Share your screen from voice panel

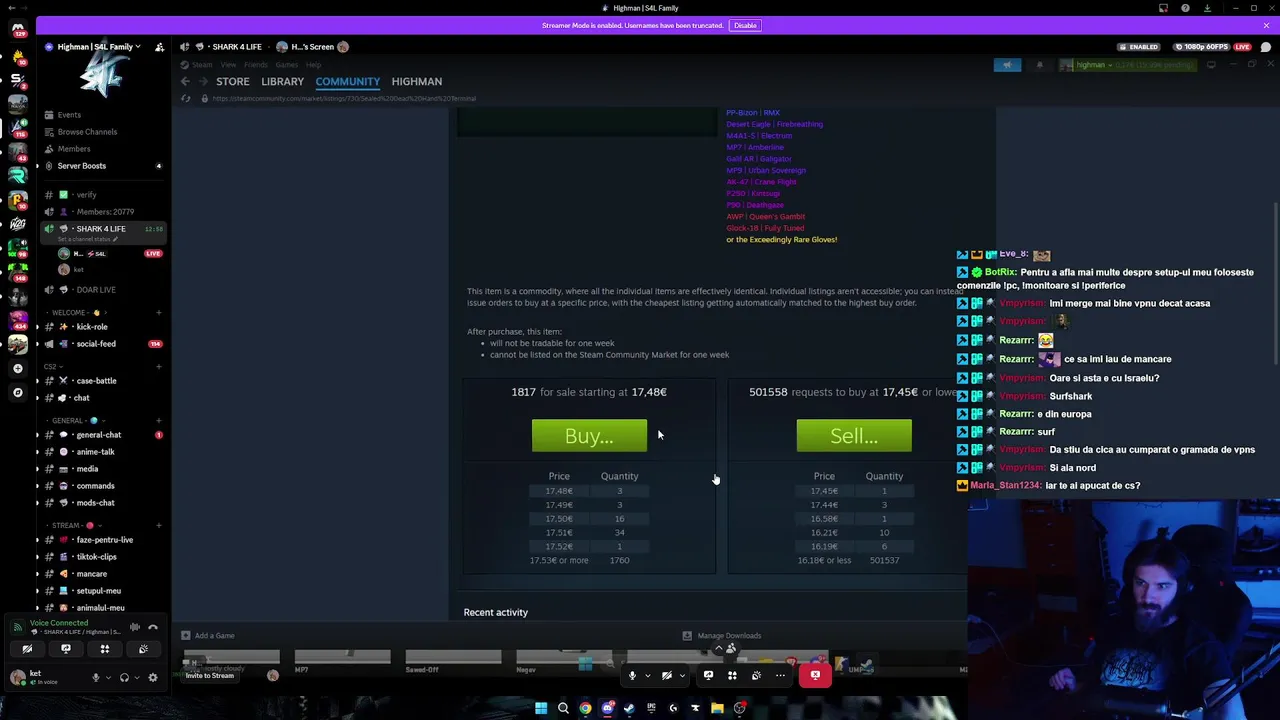point(66,649)
